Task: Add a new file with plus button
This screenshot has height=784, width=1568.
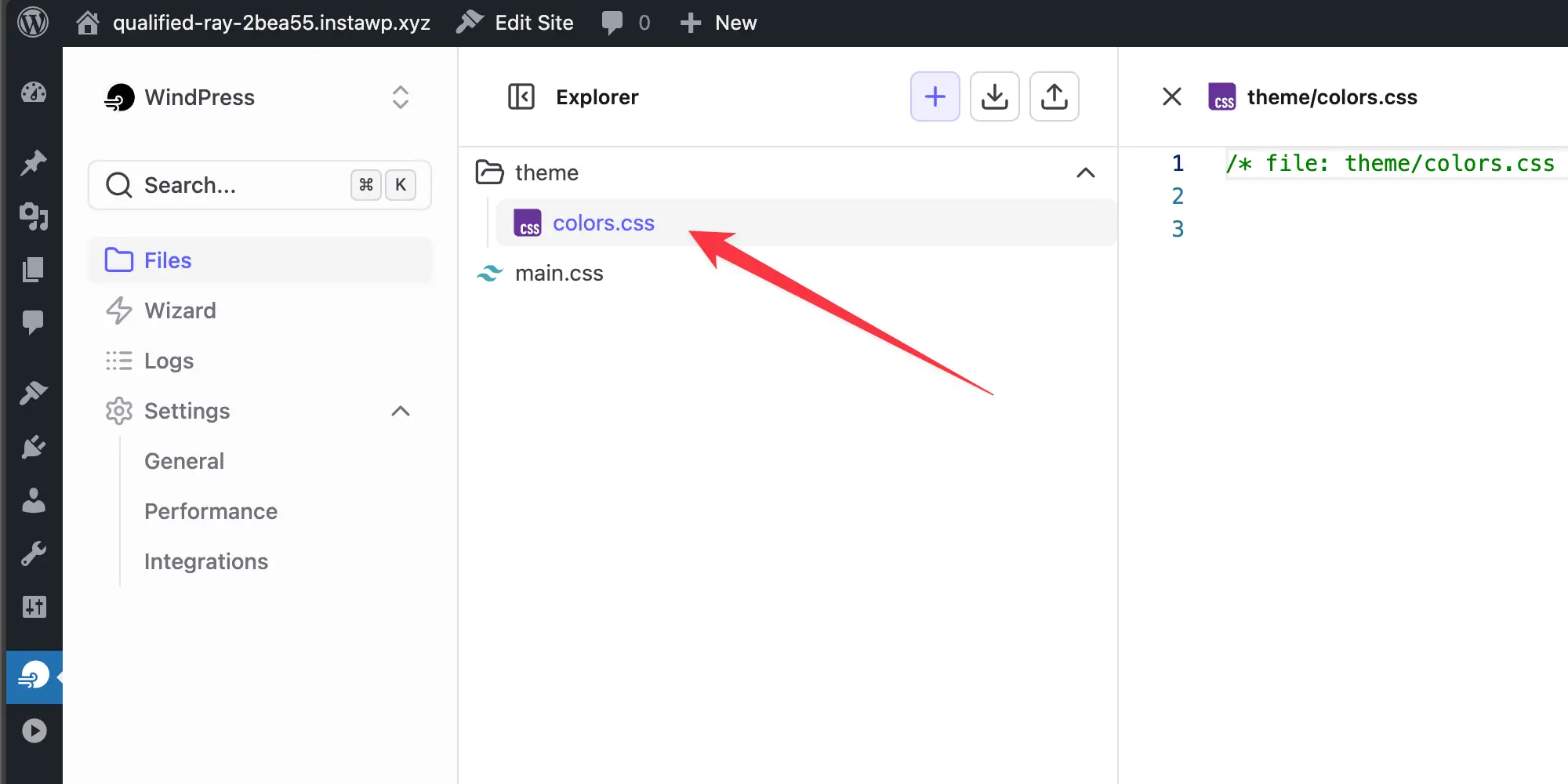Action: [935, 96]
